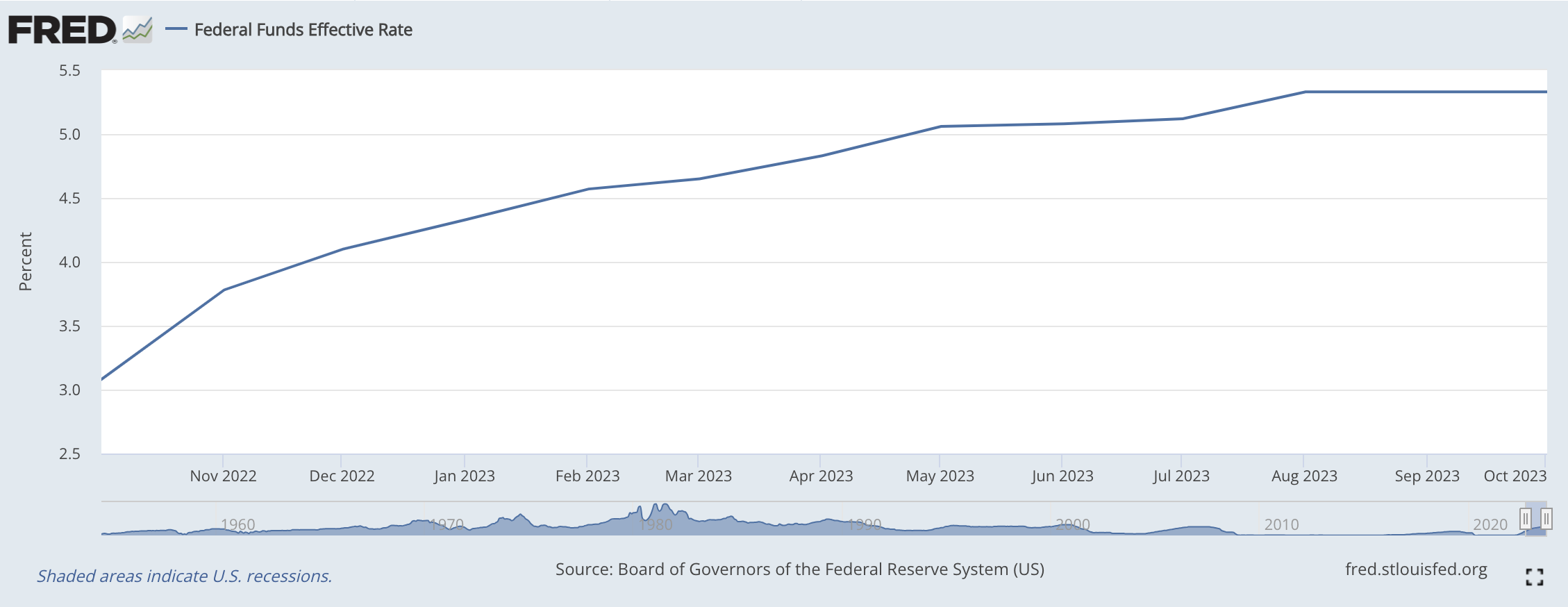Click the Aug 2023 x-axis label
1568x607 pixels.
pos(1304,476)
